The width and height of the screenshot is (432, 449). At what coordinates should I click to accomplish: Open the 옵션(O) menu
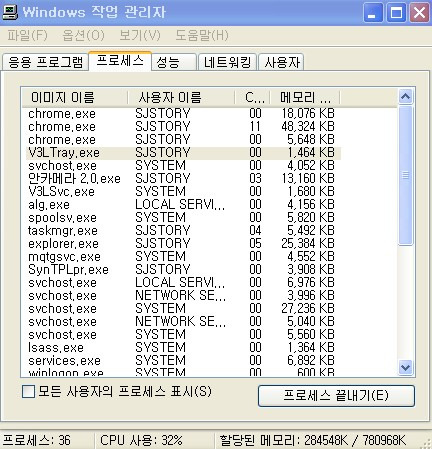pyautogui.click(x=83, y=35)
